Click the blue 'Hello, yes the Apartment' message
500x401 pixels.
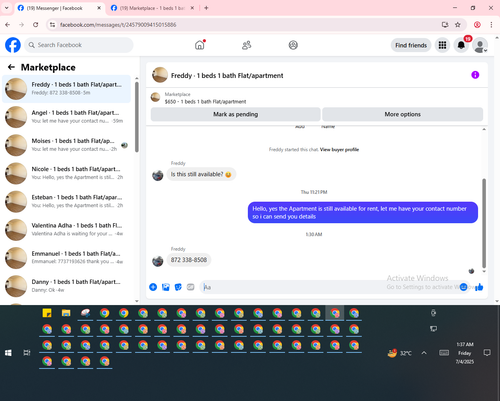pos(363,213)
